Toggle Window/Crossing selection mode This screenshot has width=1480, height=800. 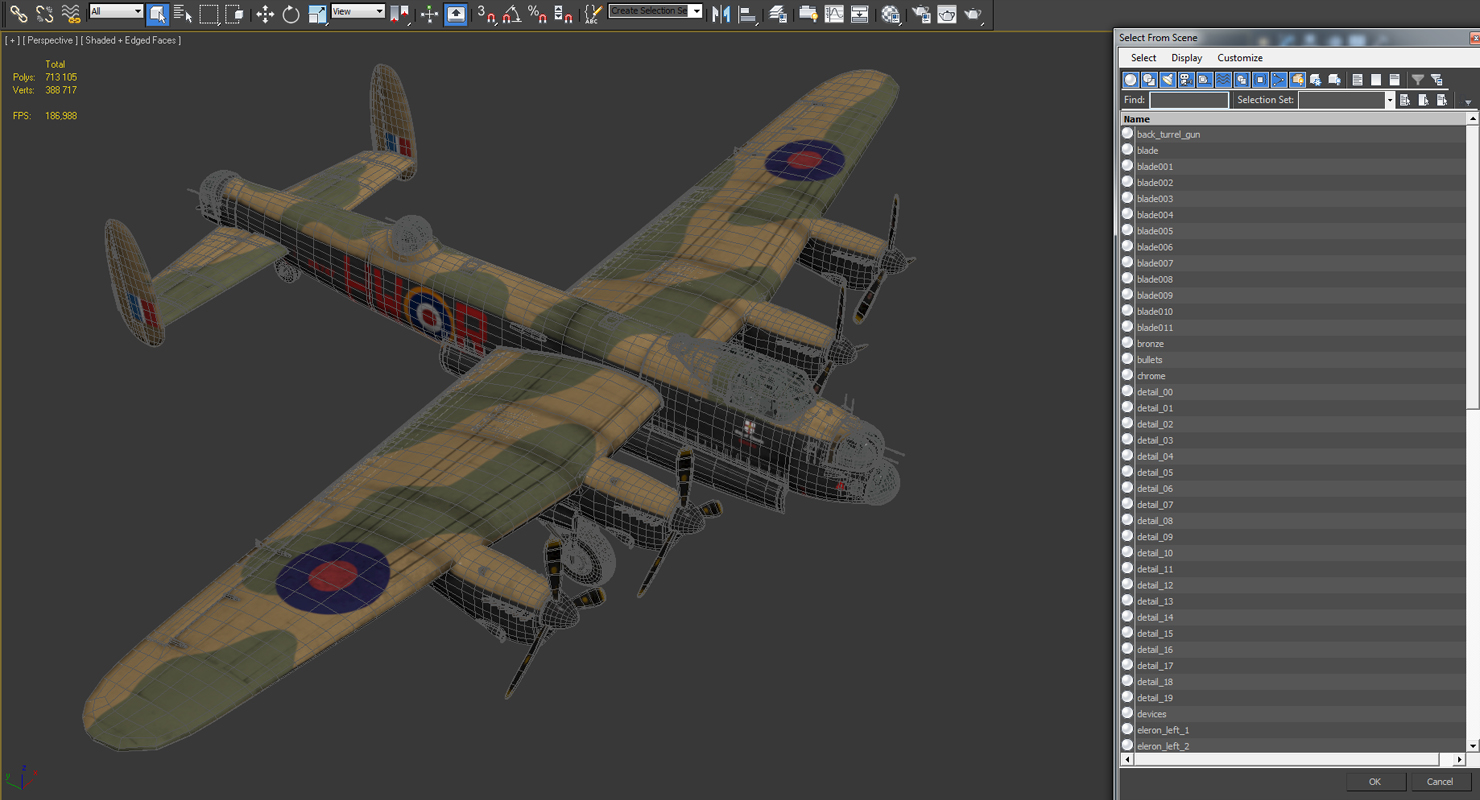[234, 14]
